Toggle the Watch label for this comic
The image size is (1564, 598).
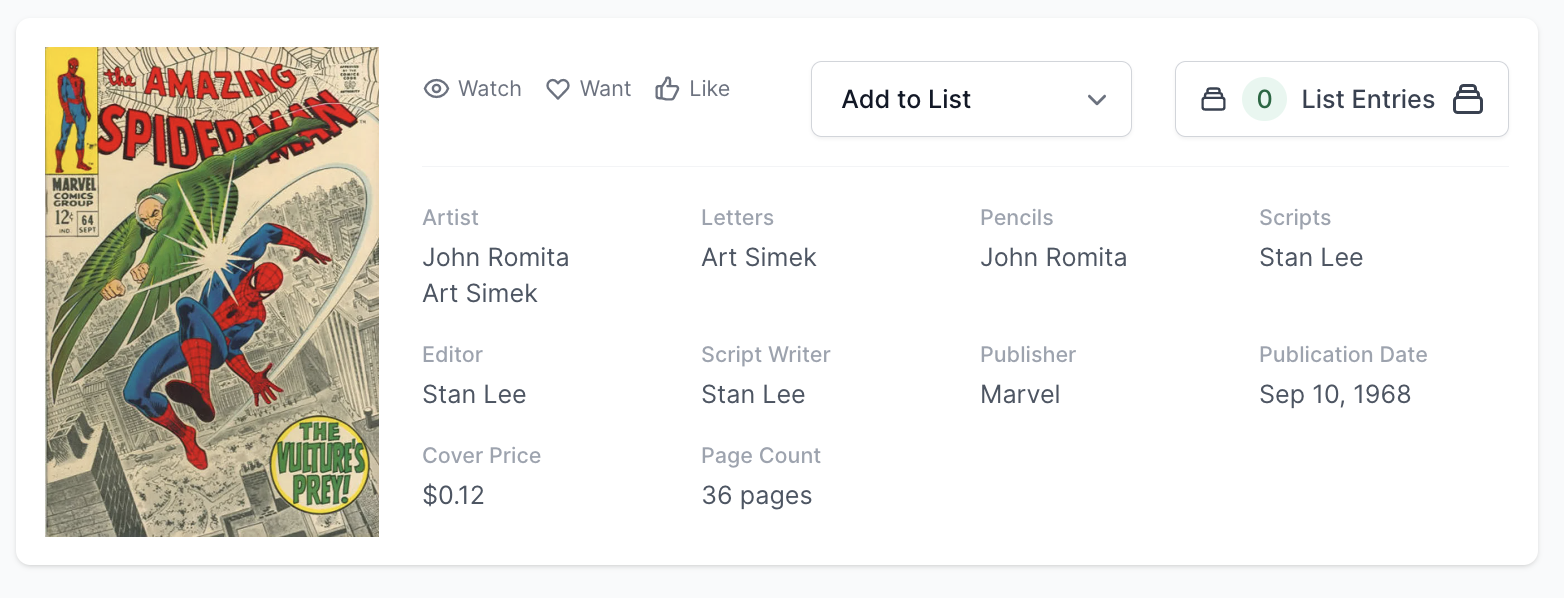point(489,89)
